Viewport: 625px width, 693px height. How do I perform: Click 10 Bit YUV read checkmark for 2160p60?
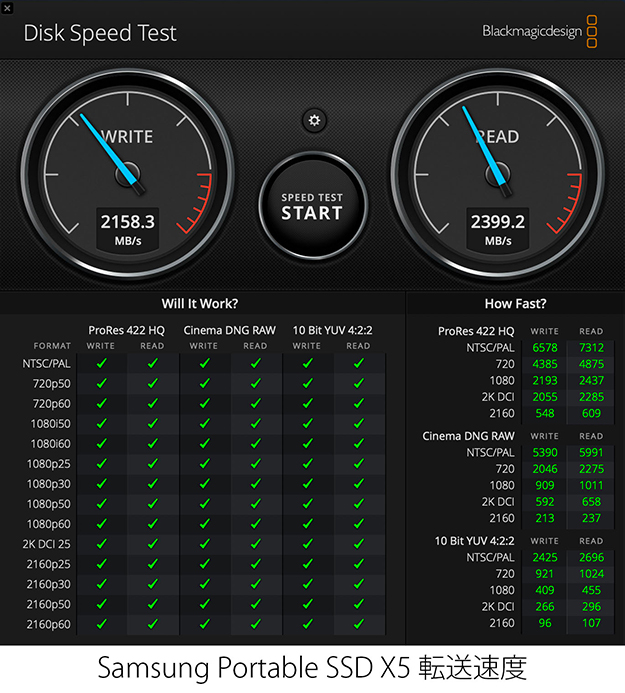pos(358,624)
